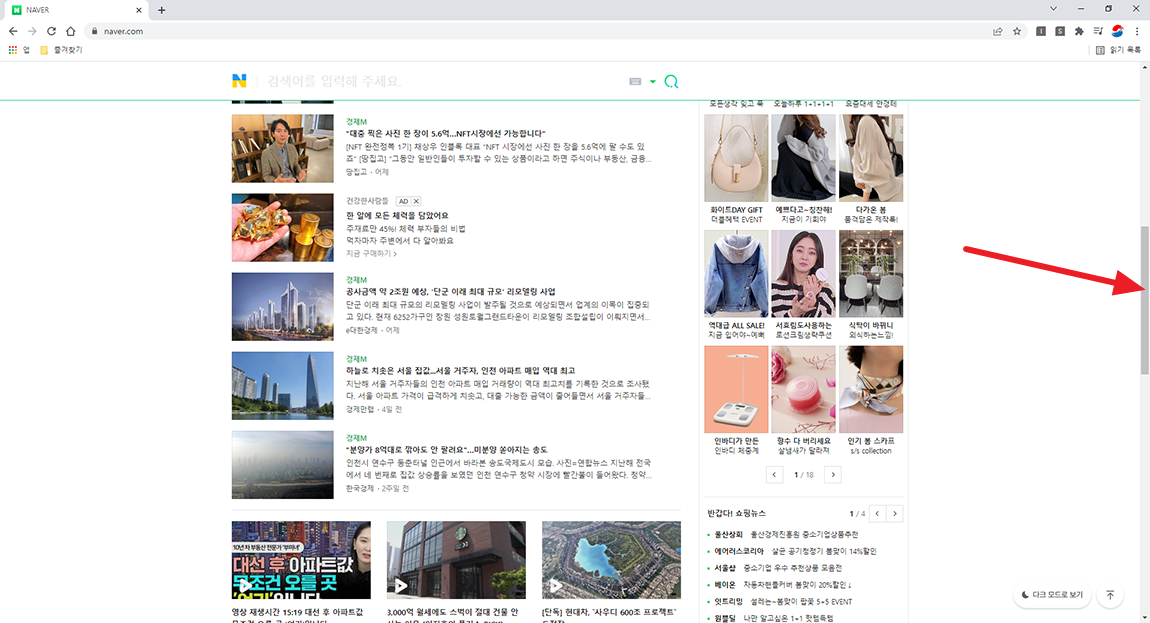The image size is (1150, 623).
Task: Open the 인기 봄 스카프 product
Action: [x=871, y=390]
